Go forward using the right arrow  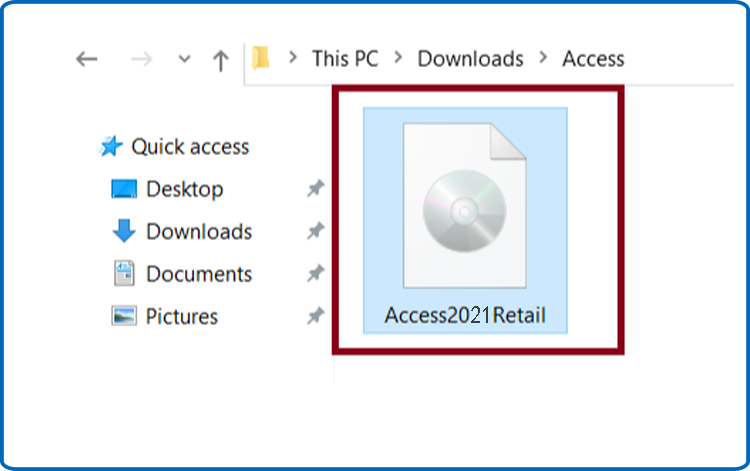(142, 59)
